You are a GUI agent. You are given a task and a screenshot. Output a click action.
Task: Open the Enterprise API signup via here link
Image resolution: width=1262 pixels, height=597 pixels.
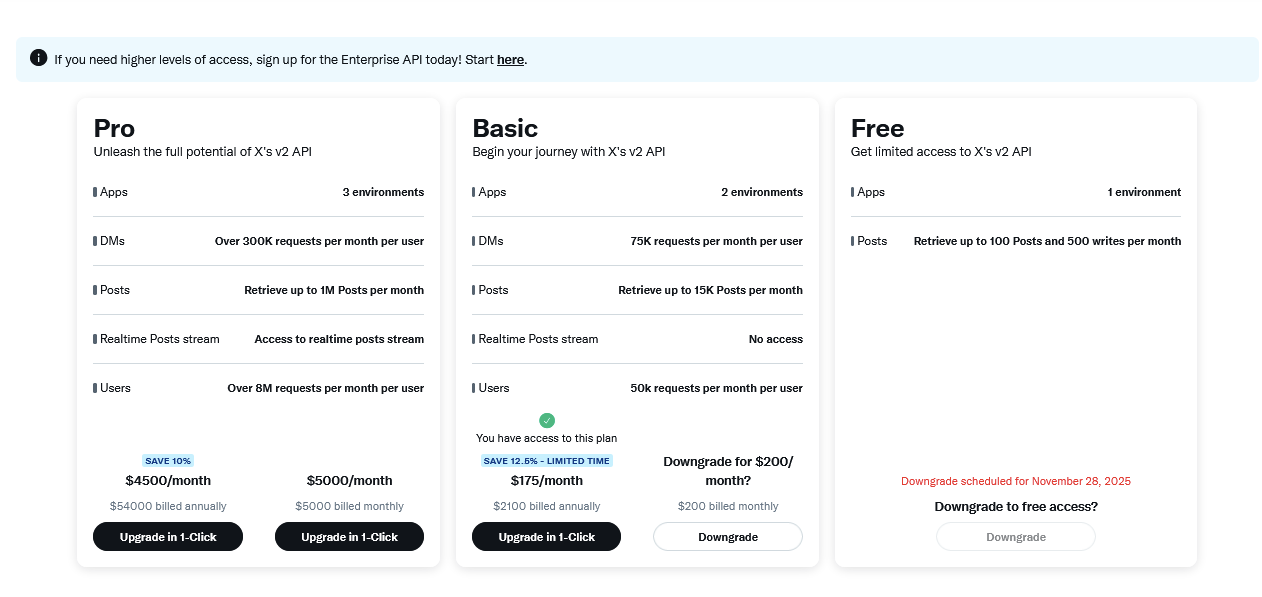point(510,60)
